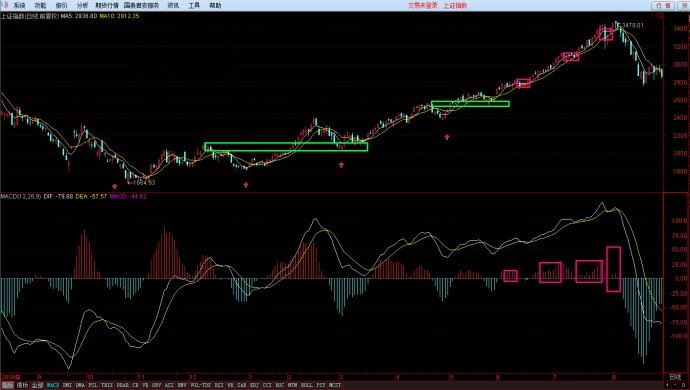Switch indicator to SAR

coord(242,385)
